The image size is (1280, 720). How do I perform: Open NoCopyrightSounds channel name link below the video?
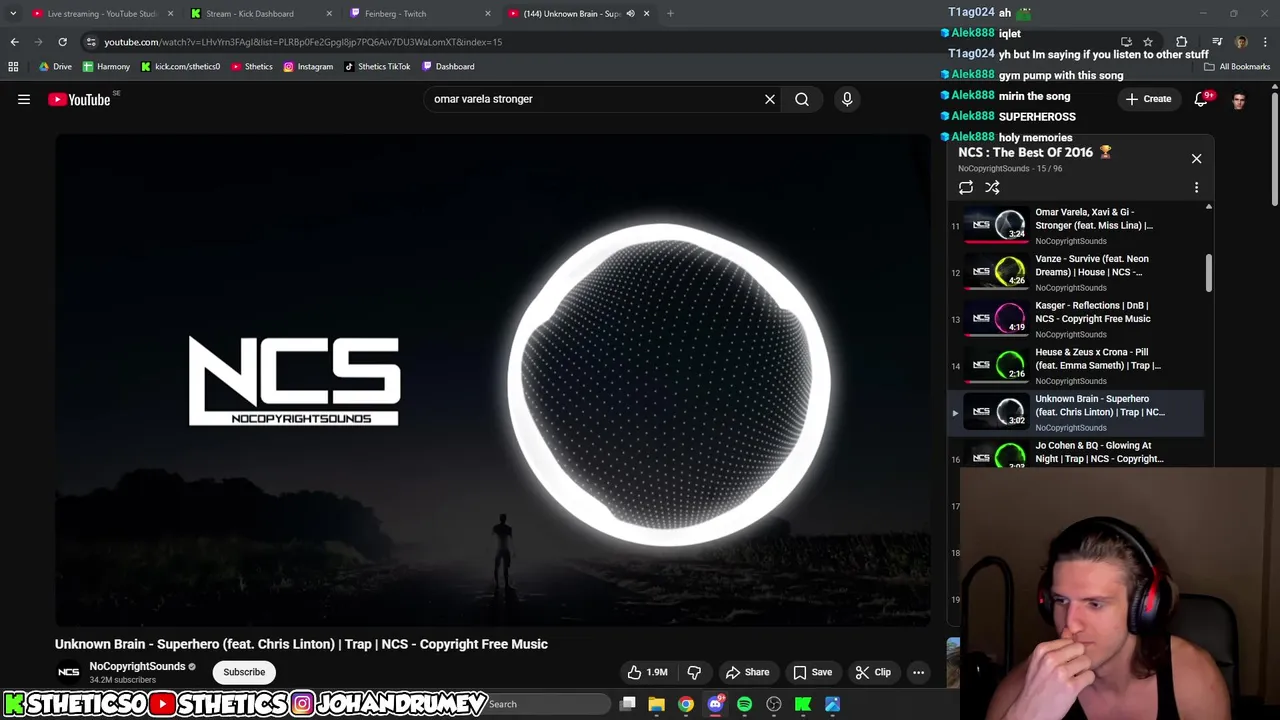pos(137,666)
